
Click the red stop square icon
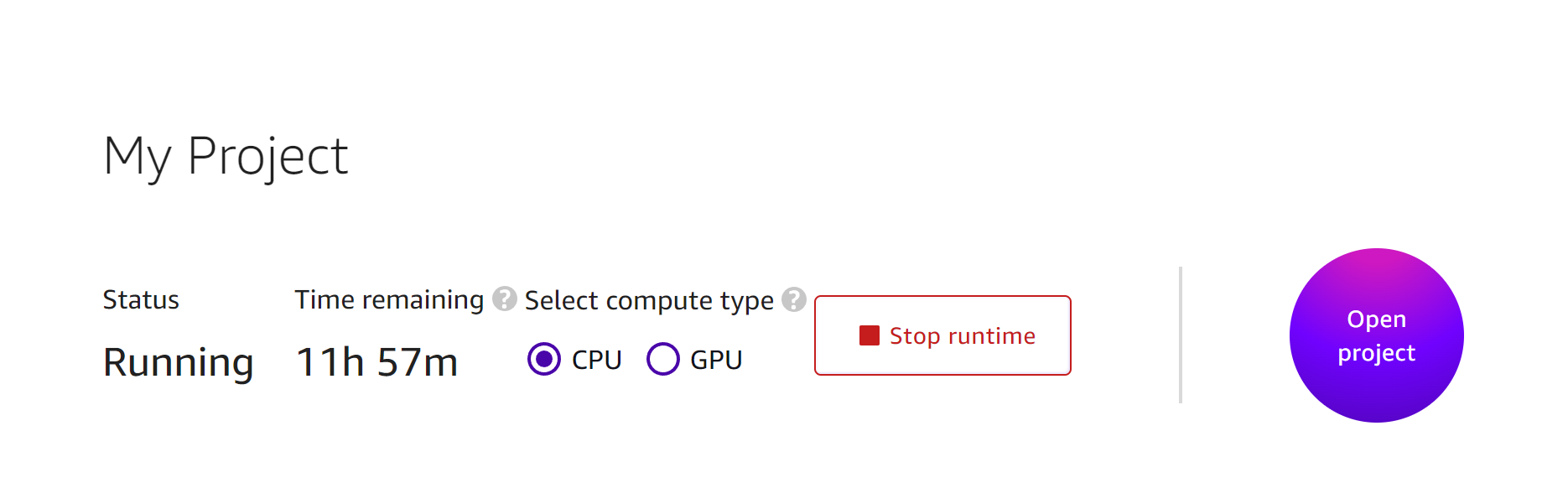pyautogui.click(x=869, y=335)
